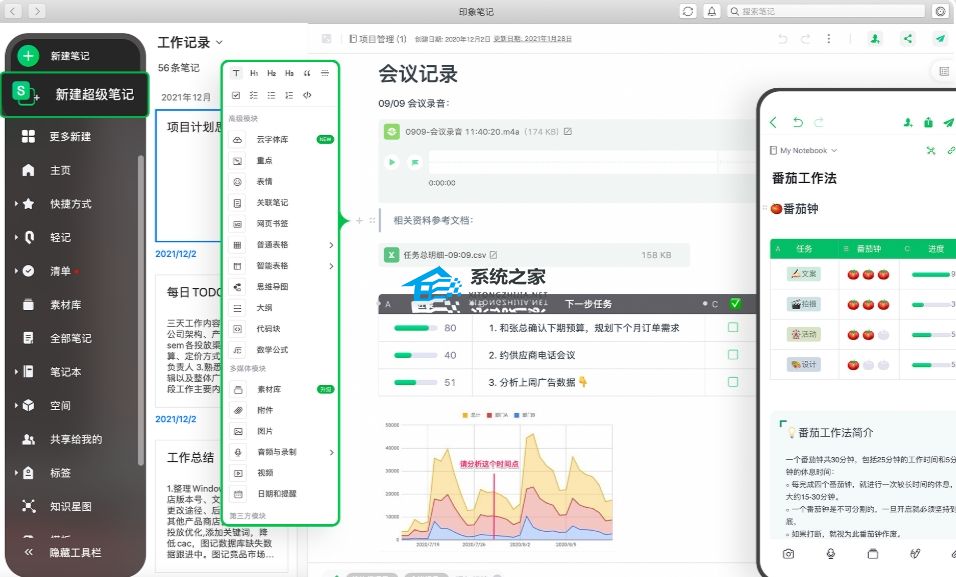The height and width of the screenshot is (577, 956).
Task: Tick checkbox for 分析上周广告数据 task
Action: pos(733,382)
